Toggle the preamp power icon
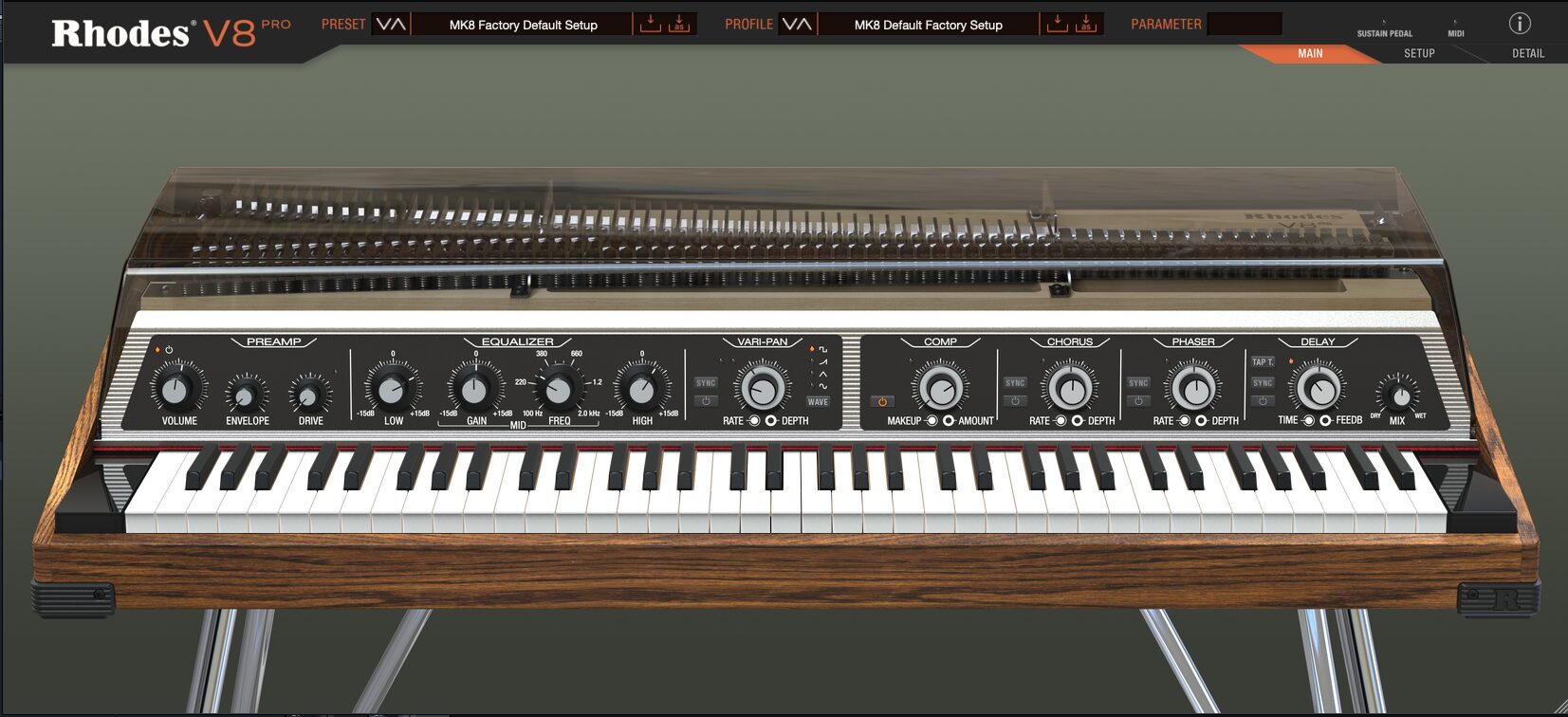The width and height of the screenshot is (1568, 717). tap(169, 350)
